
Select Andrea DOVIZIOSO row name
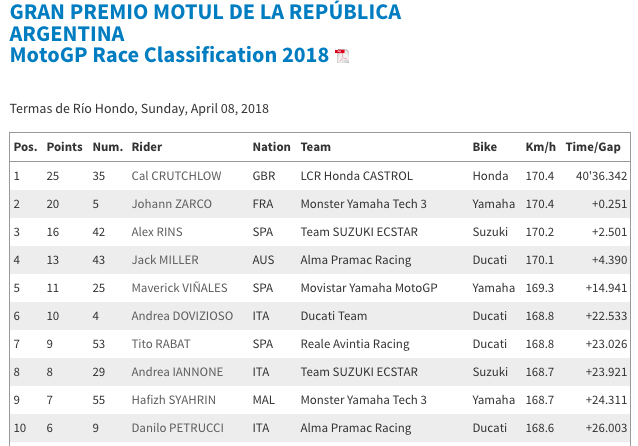coord(184,316)
